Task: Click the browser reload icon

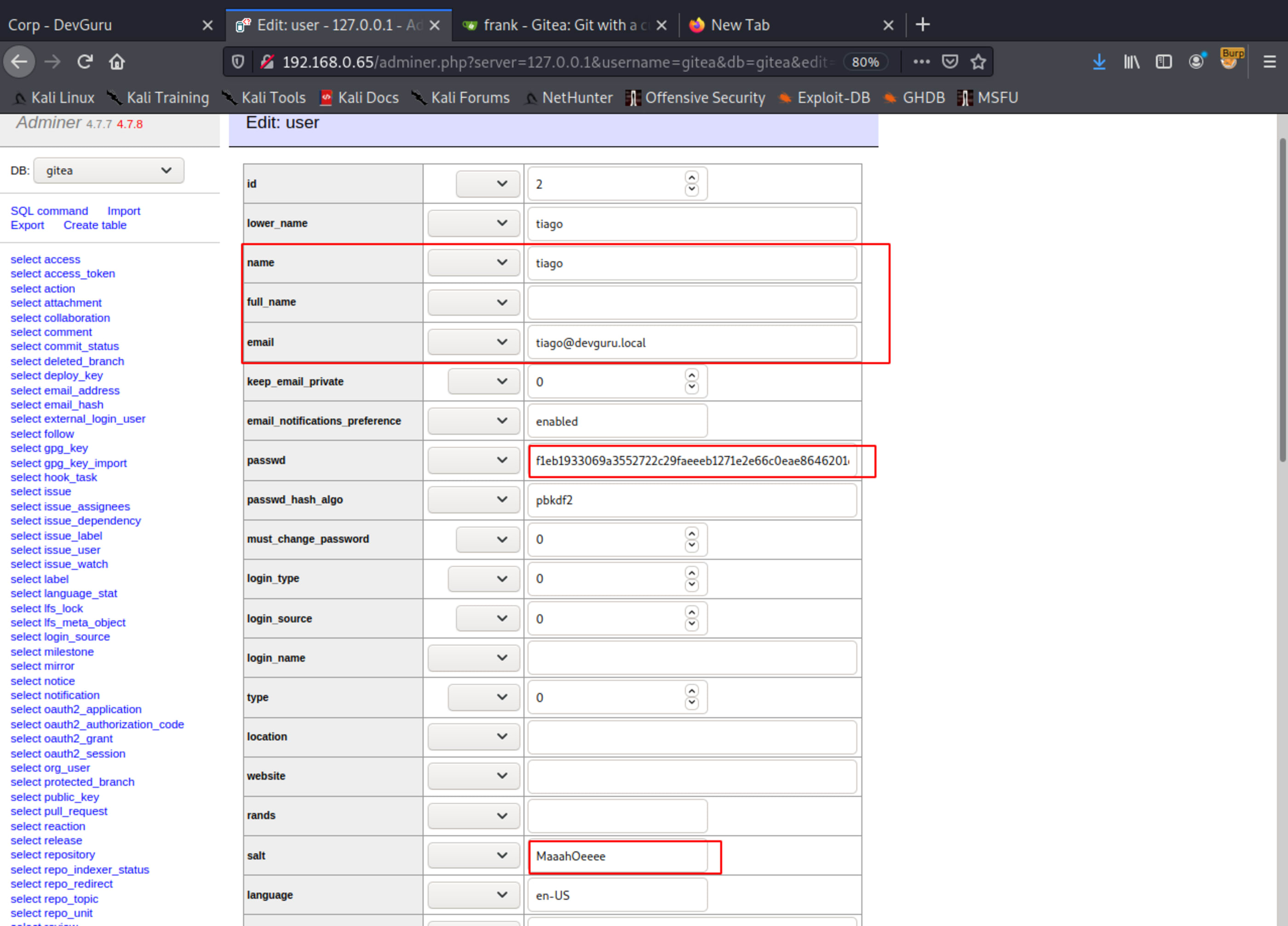Action: (x=85, y=61)
